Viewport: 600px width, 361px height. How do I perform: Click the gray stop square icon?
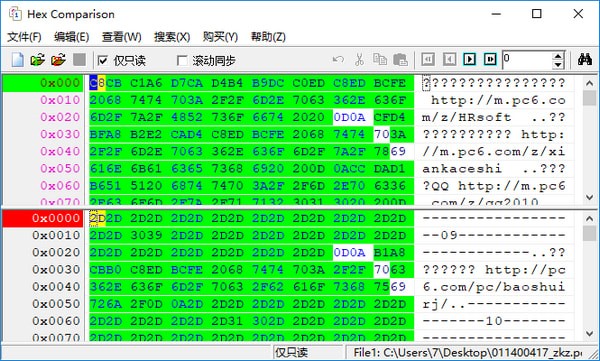coord(79,59)
